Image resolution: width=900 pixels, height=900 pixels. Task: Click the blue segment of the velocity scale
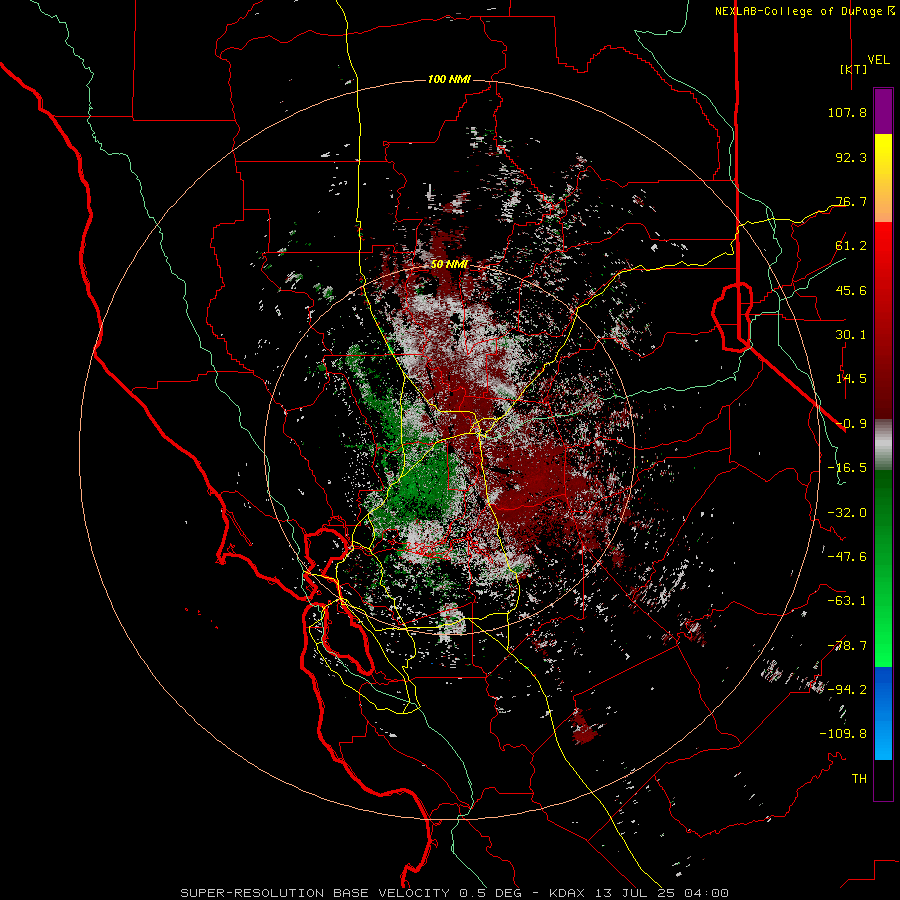click(x=883, y=688)
